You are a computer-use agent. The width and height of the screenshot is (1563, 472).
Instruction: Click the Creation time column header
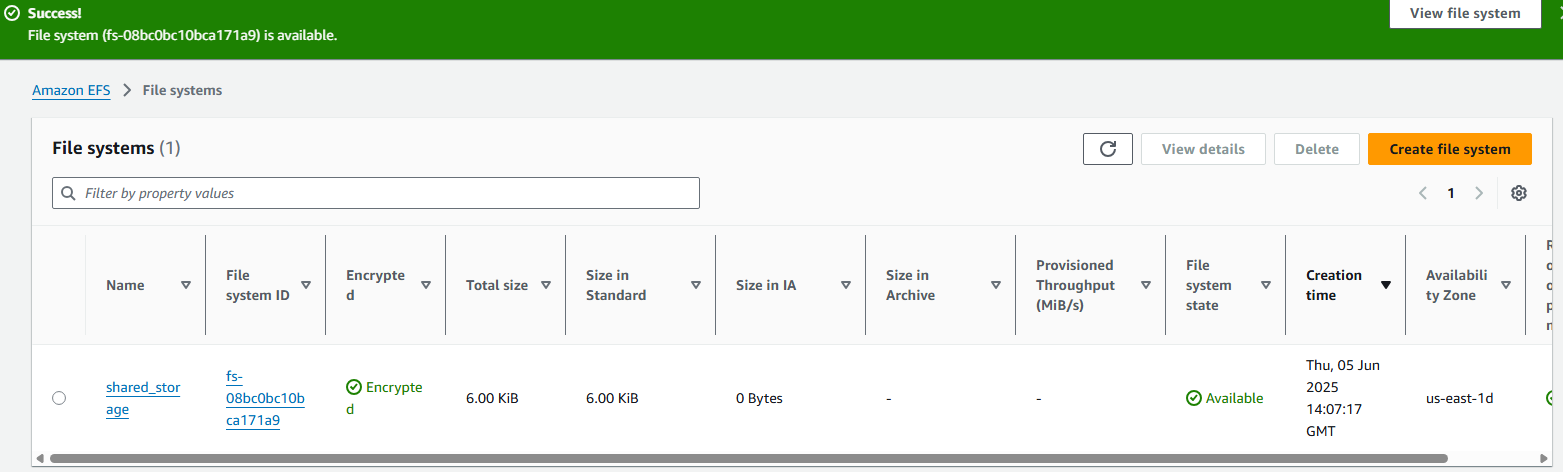[1334, 285]
